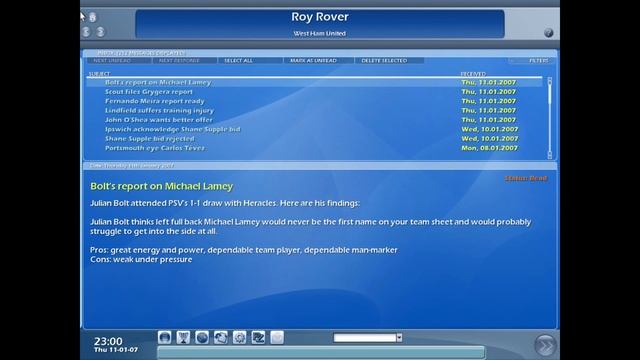Go back with the left arrow button
The width and height of the screenshot is (640, 360).
tap(86, 32)
